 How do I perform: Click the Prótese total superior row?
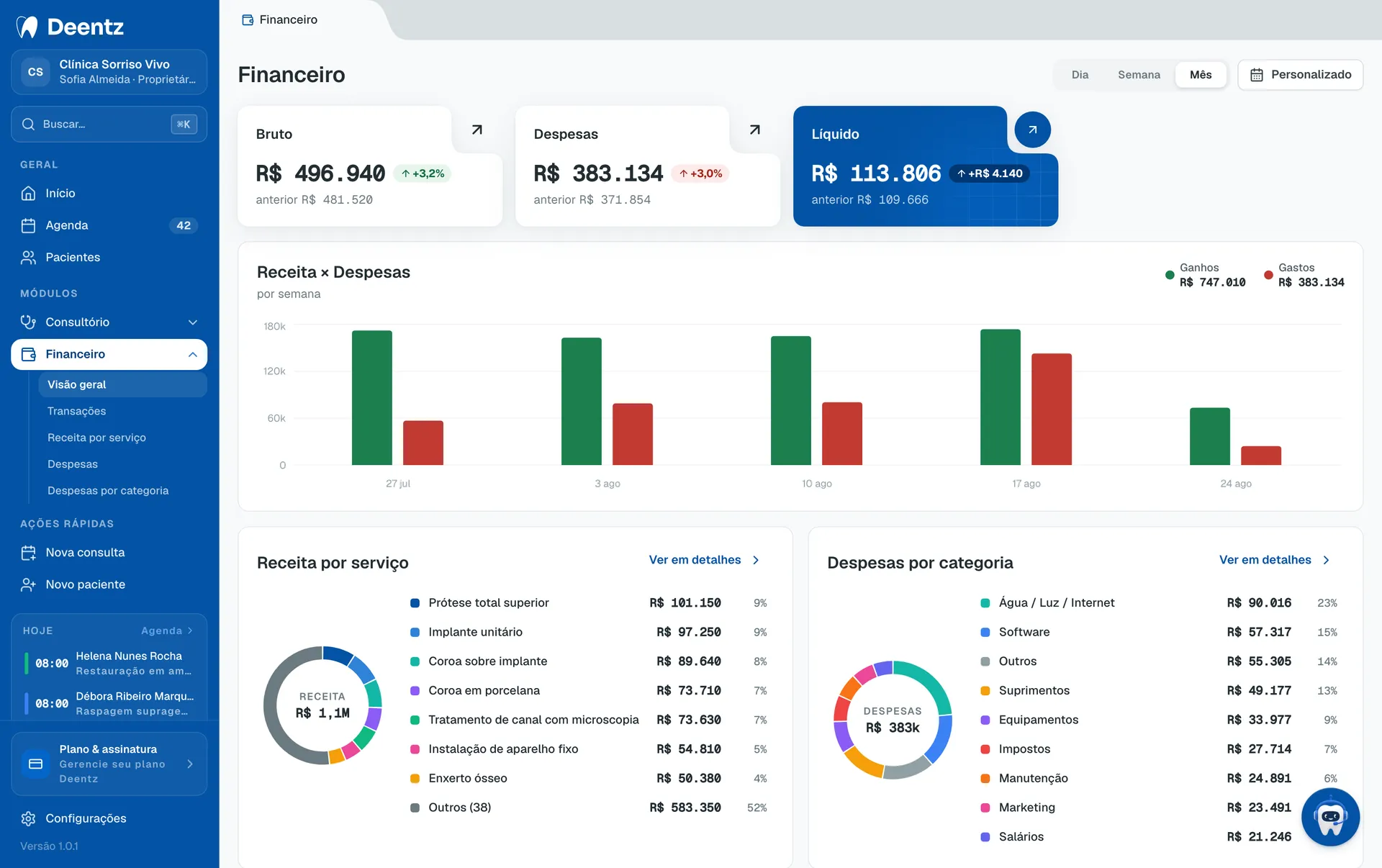pos(588,603)
